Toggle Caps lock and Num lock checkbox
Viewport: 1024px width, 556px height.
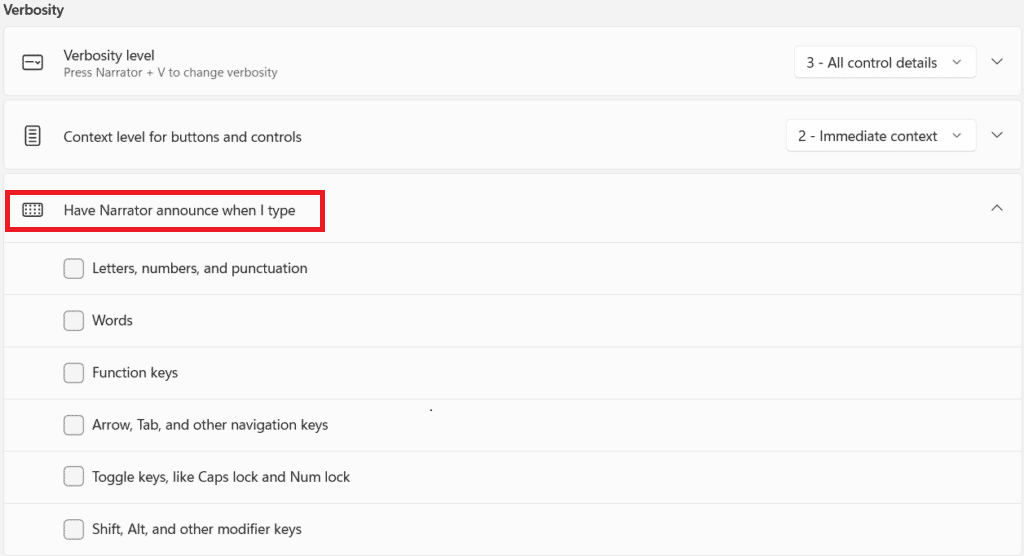pos(74,477)
